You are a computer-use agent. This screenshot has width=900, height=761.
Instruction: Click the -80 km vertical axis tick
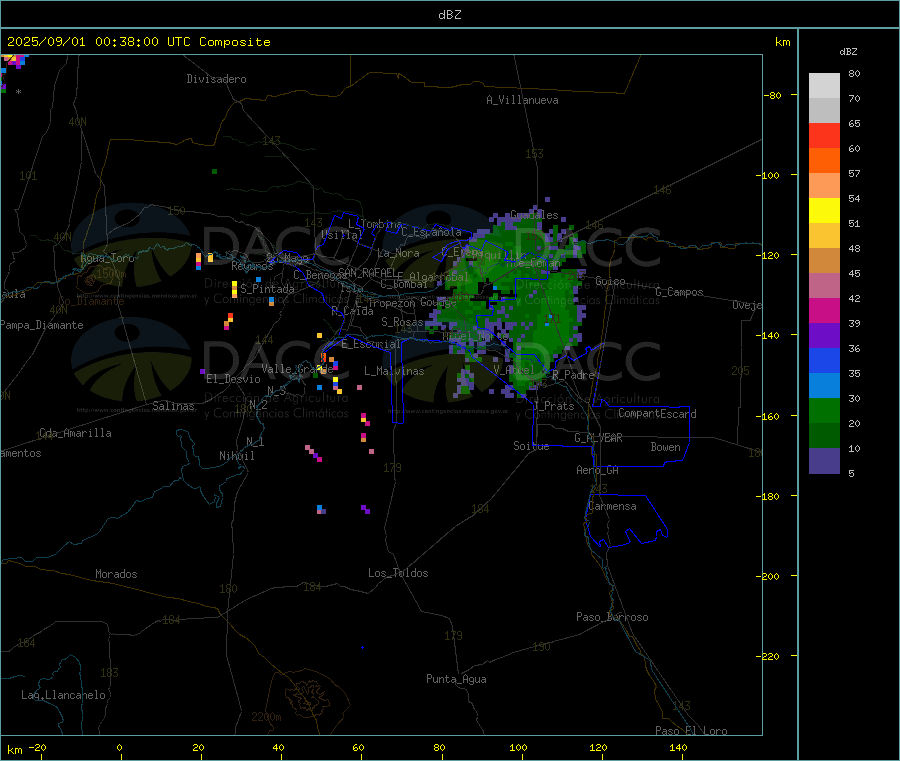coord(773,95)
